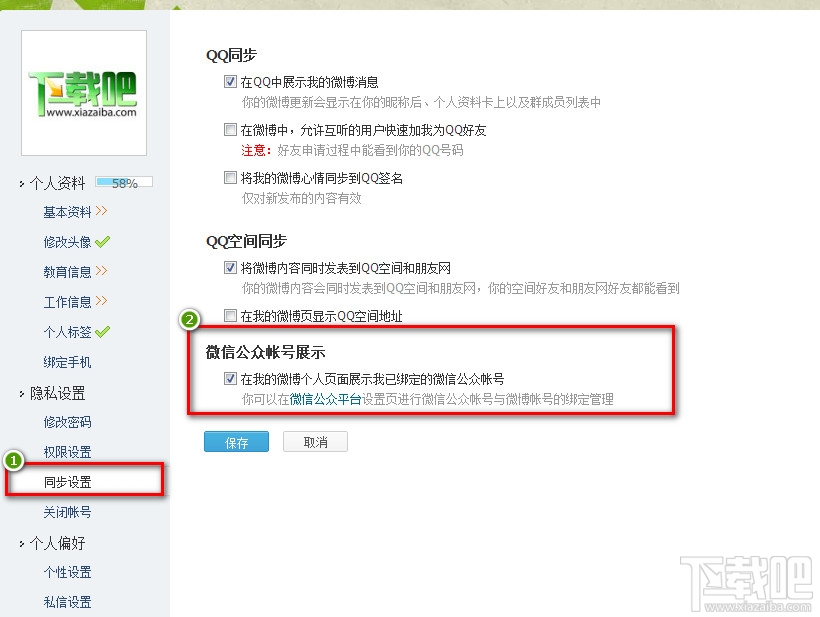
Task: Enable 'Show QQ Space address on my Weibo page'
Action: point(230,315)
